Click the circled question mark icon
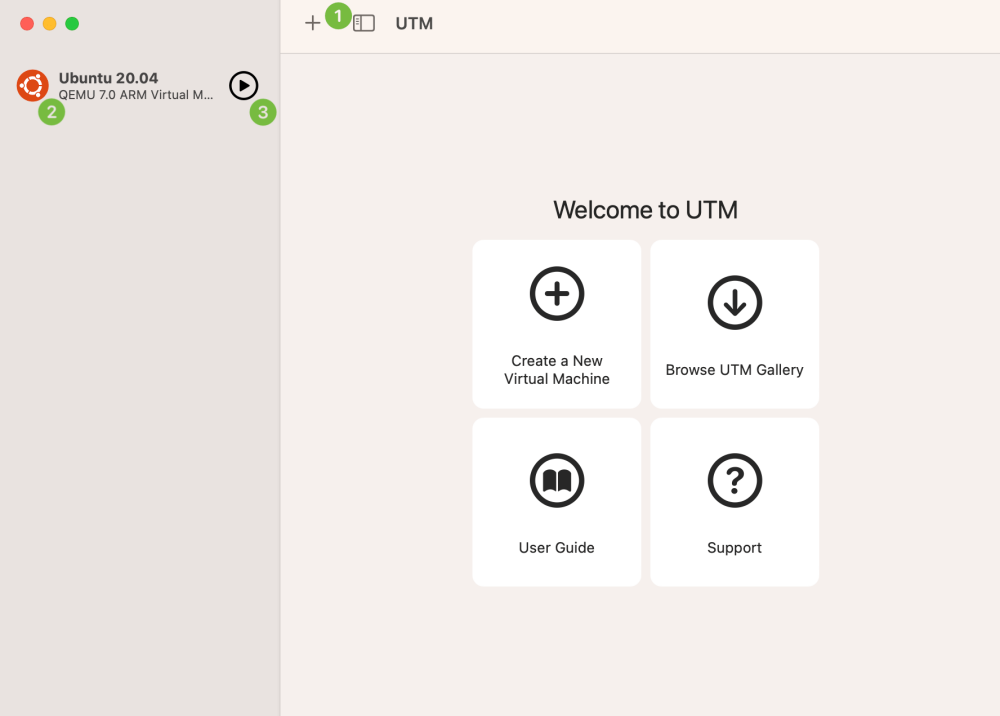1000x716 pixels. (x=735, y=480)
